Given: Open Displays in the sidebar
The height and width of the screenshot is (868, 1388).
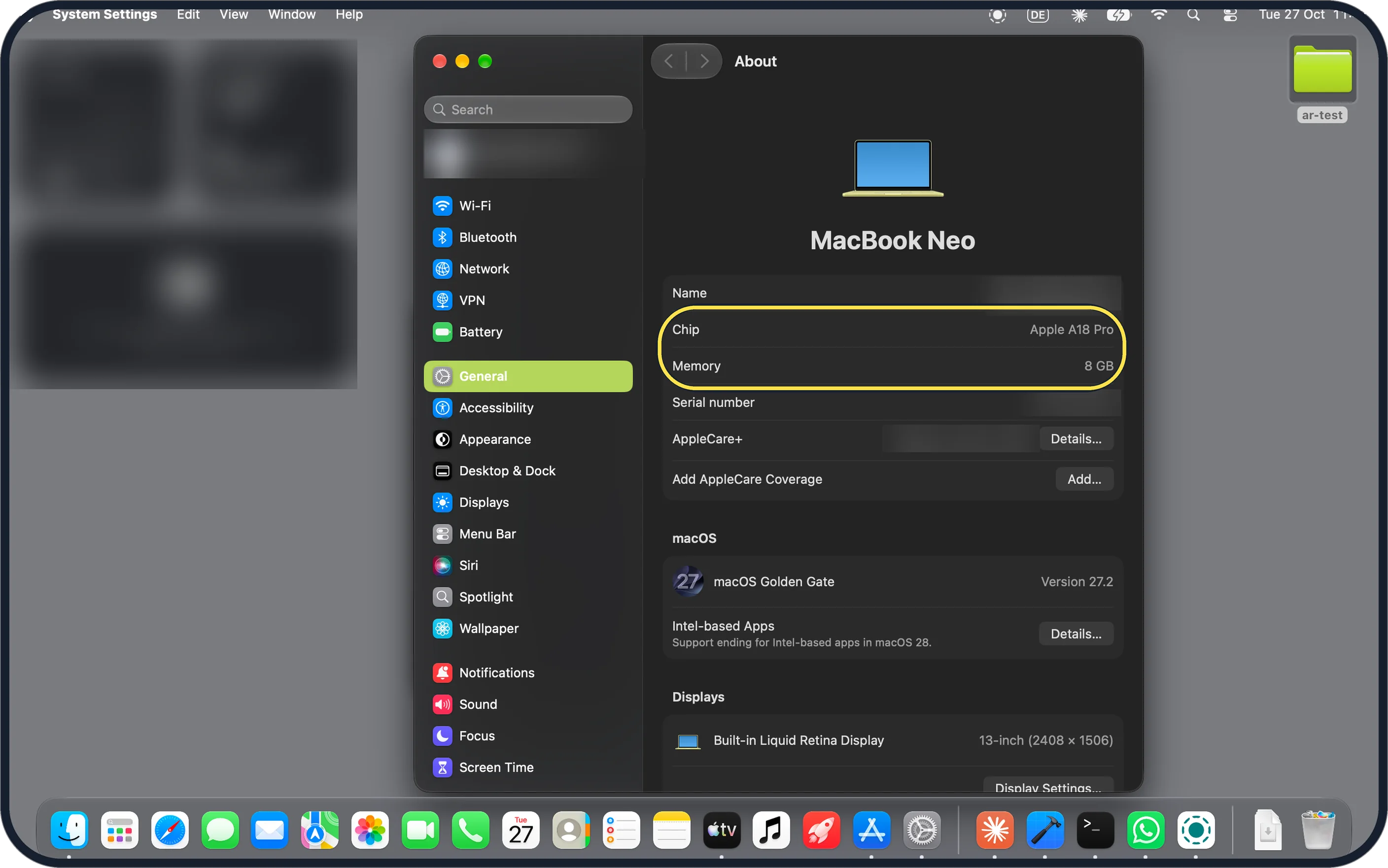Looking at the screenshot, I should [x=528, y=502].
